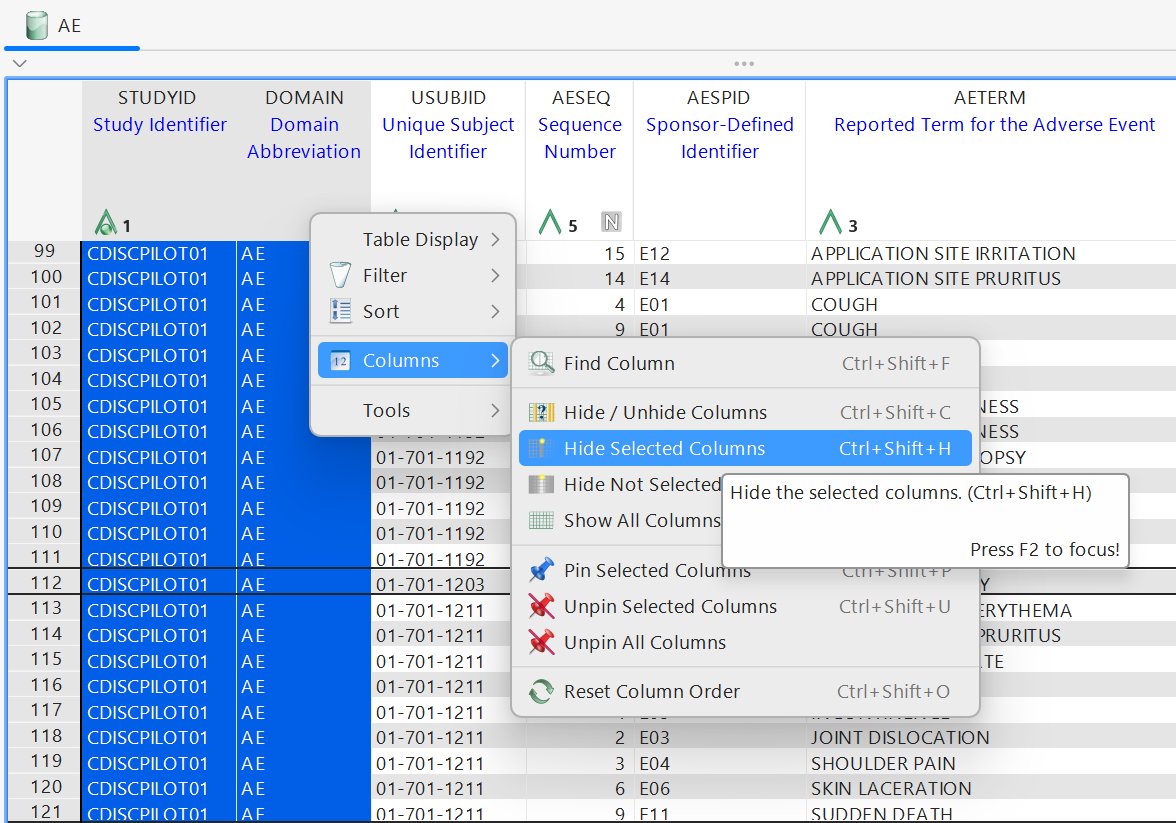
Task: Click the Reset Column Order refresh icon
Action: [541, 691]
